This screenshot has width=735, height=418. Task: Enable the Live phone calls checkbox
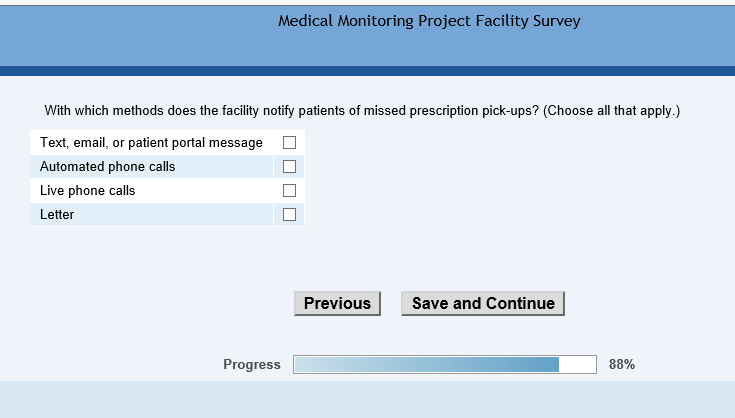(290, 191)
